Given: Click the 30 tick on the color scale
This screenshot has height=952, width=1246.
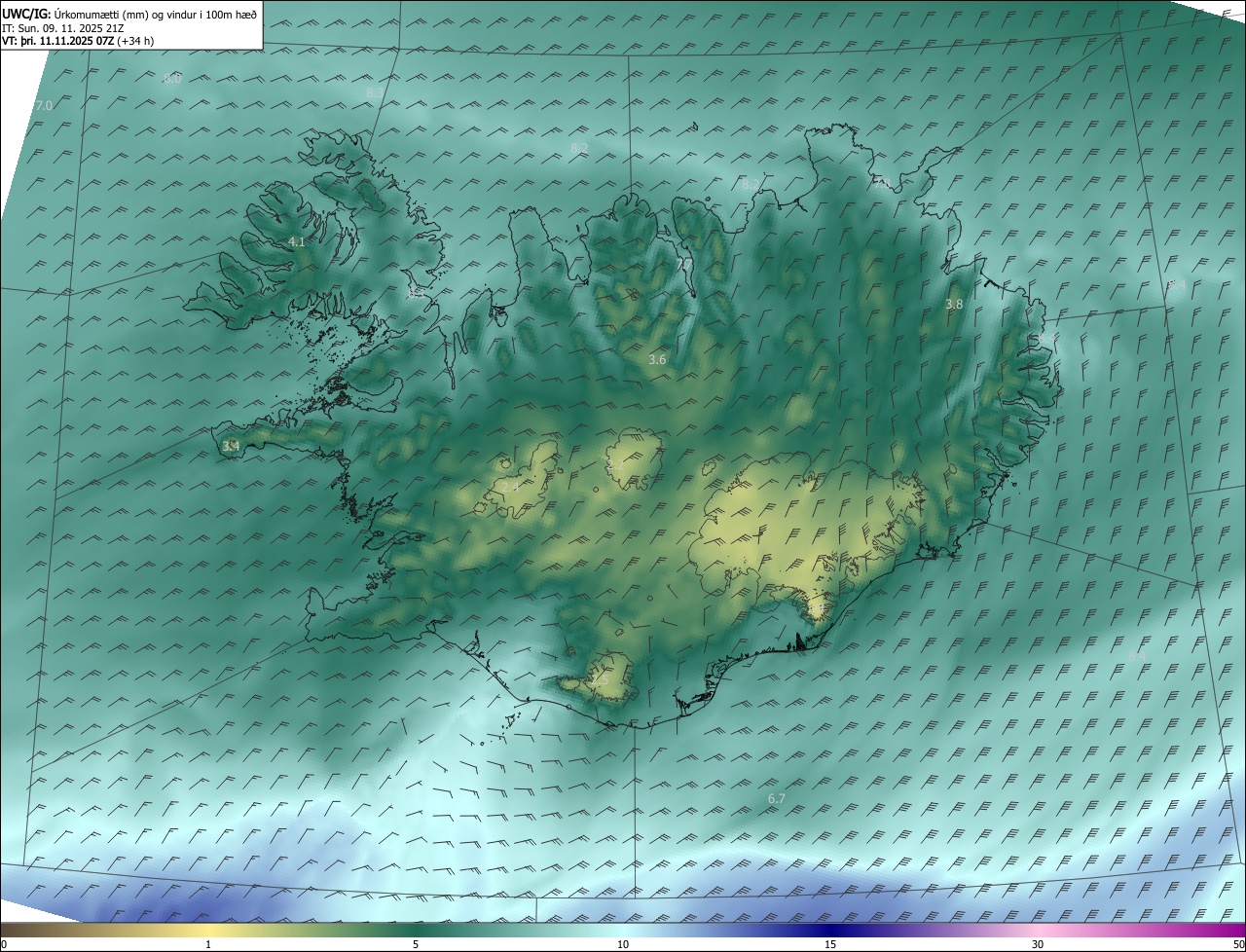Looking at the screenshot, I should pyautogui.click(x=1038, y=945).
